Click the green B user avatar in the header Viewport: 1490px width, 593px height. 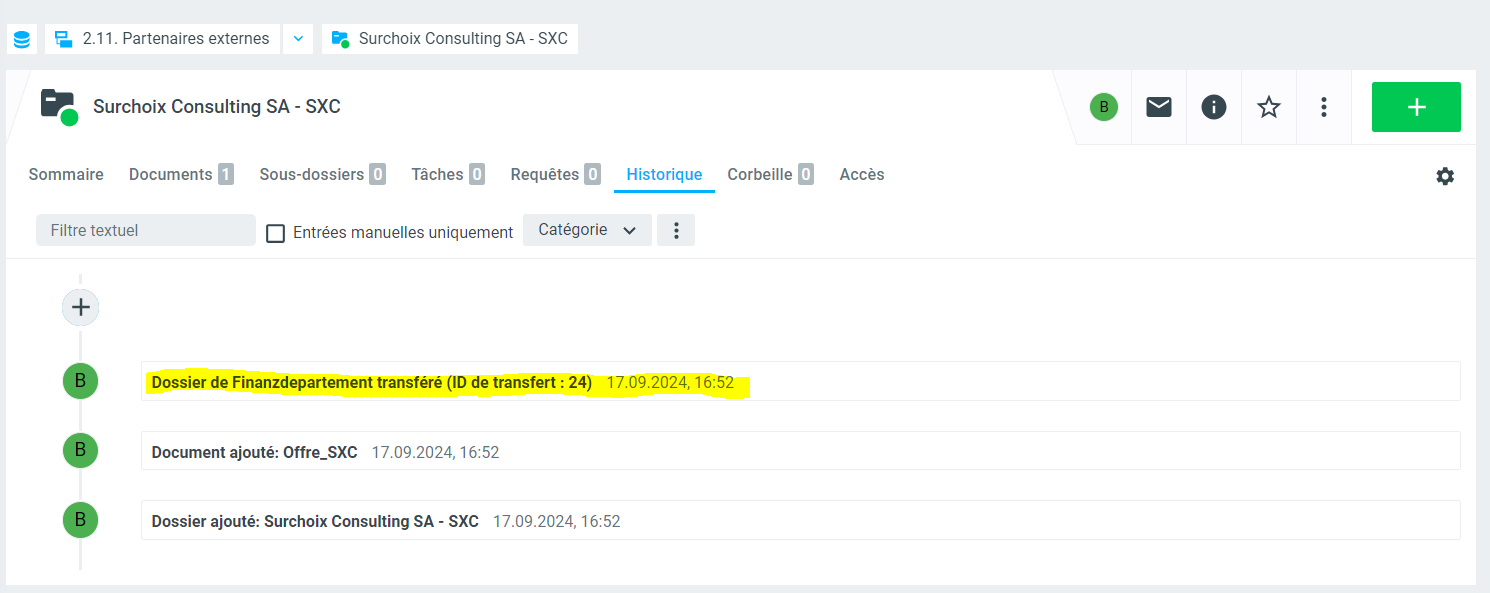click(1104, 107)
